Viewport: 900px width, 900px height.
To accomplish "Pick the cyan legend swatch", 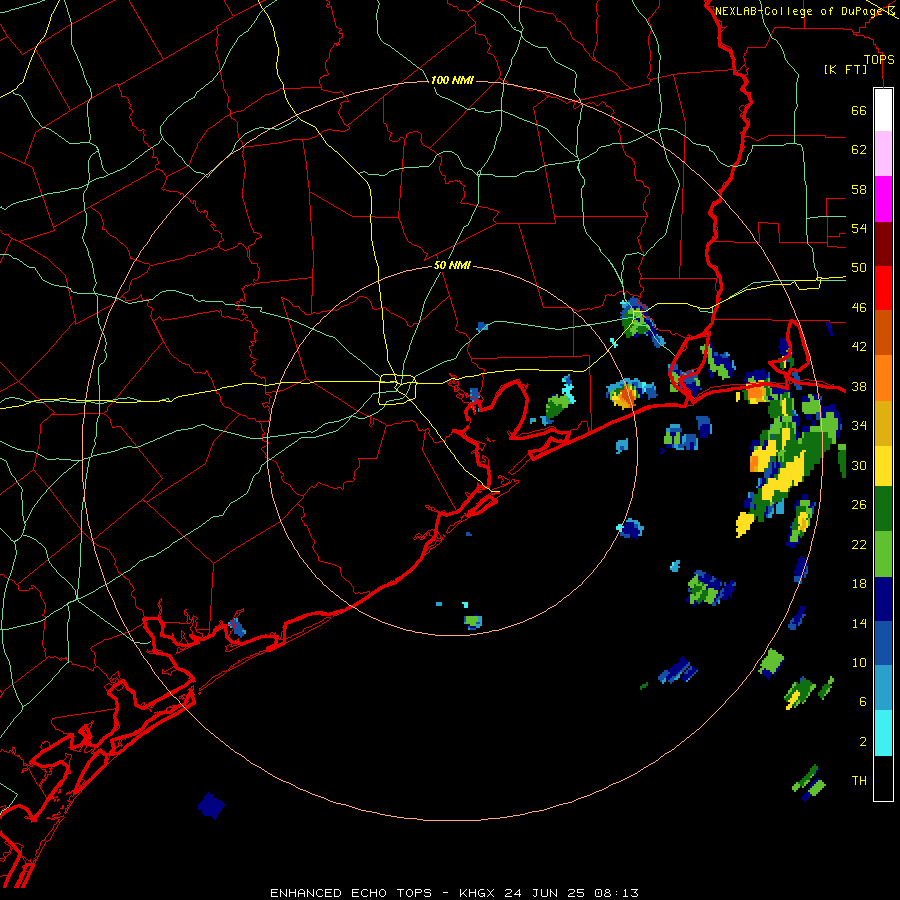I will coord(883,733).
